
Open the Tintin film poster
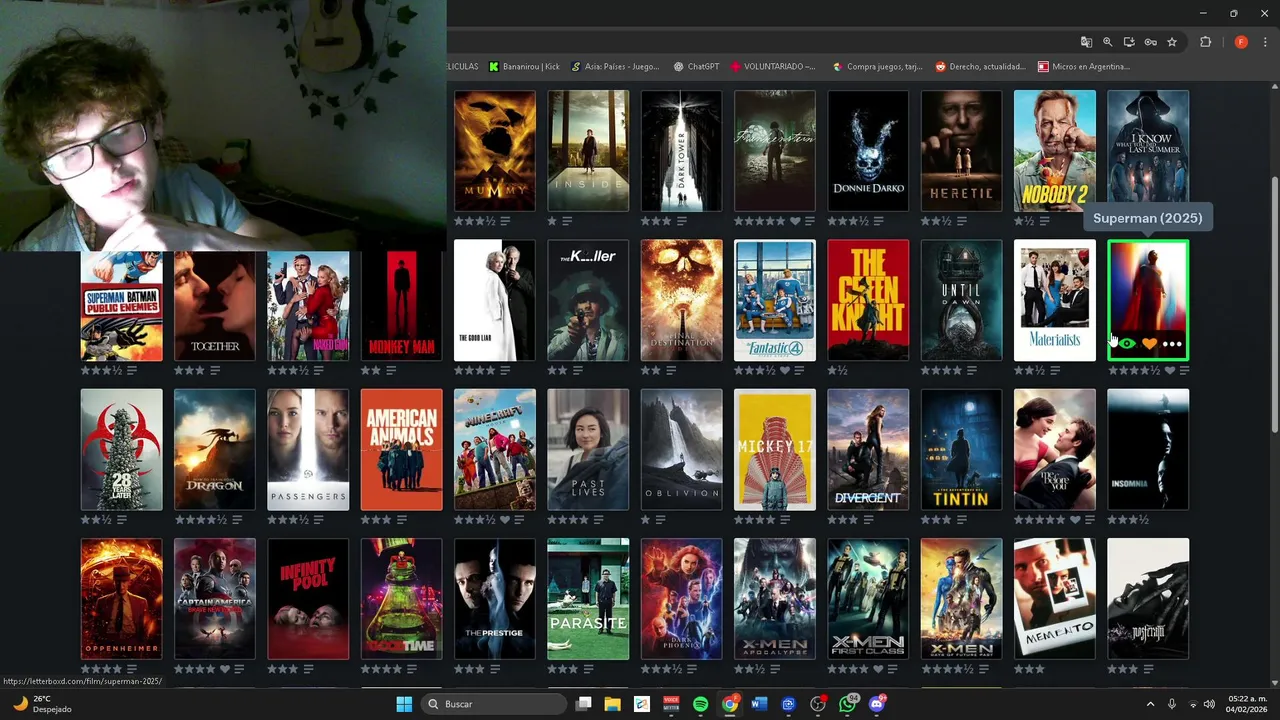(x=961, y=450)
